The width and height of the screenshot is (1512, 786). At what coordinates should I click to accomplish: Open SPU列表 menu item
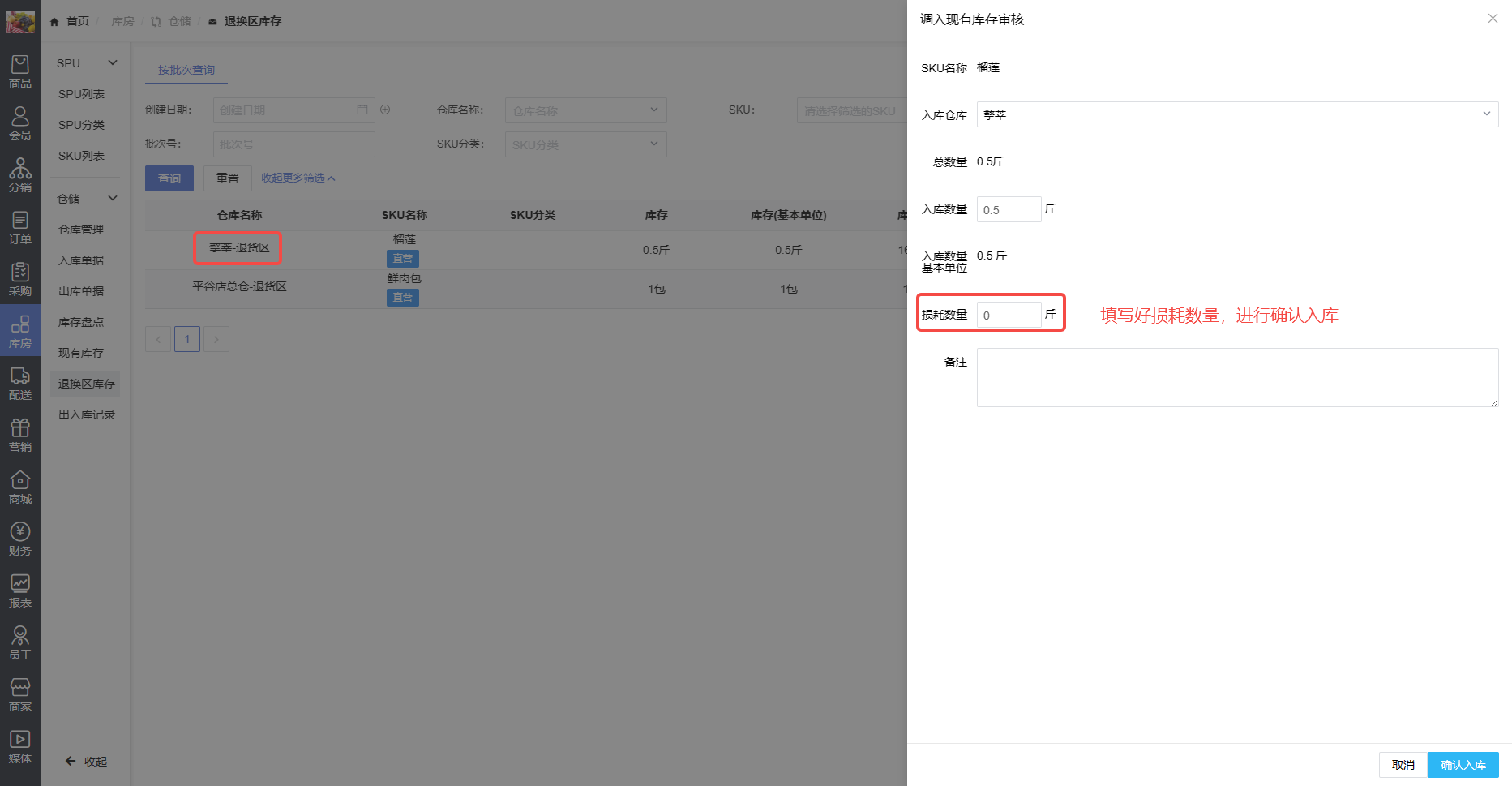81,94
